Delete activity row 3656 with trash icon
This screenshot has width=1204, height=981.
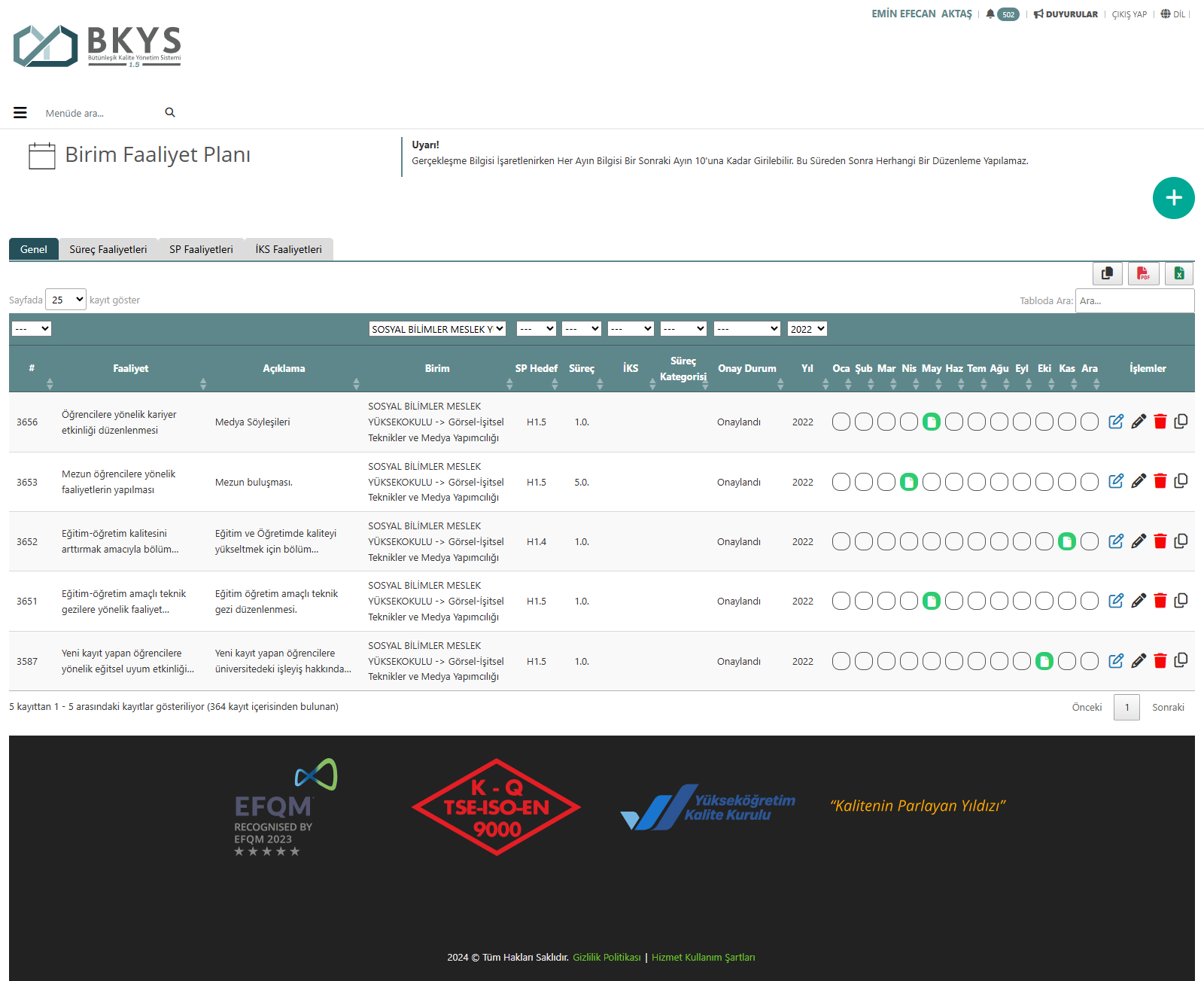tap(1160, 422)
